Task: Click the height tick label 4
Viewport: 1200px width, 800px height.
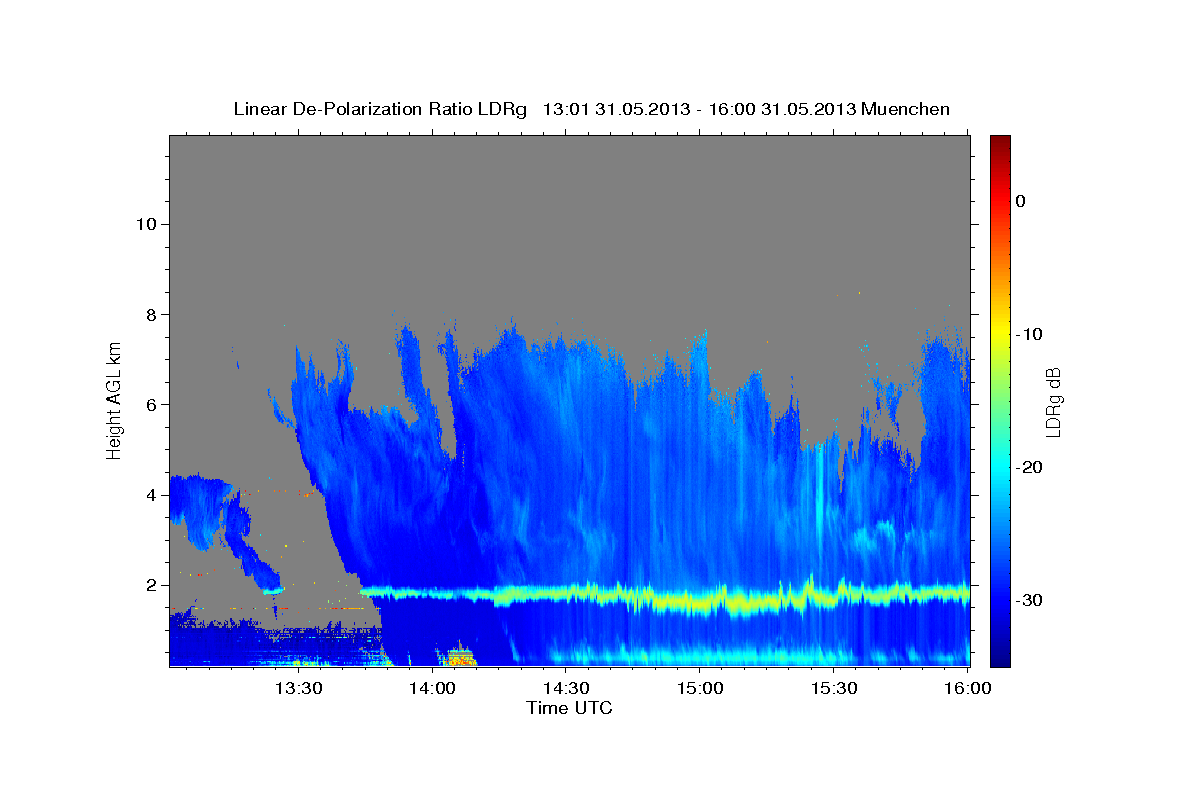Action: (x=150, y=495)
